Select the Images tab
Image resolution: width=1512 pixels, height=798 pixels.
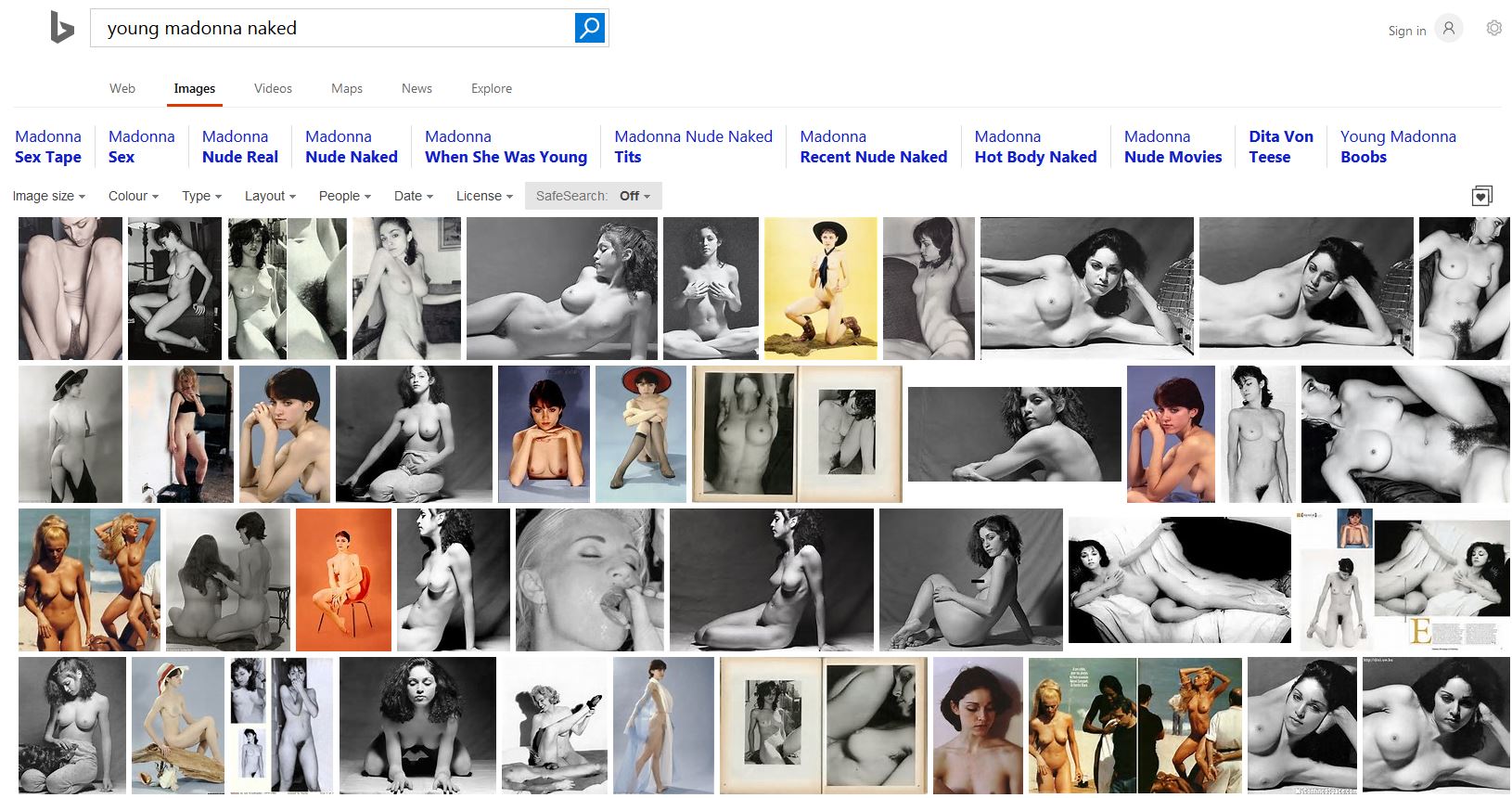click(x=195, y=88)
